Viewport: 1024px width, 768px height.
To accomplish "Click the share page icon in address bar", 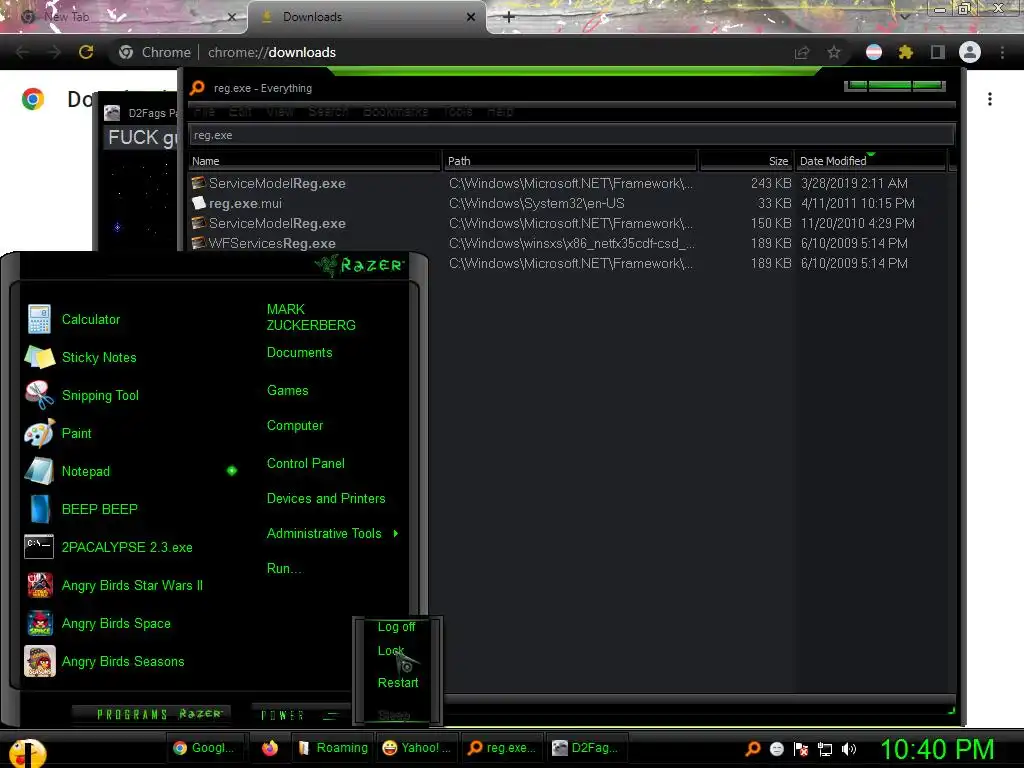I will pos(802,52).
